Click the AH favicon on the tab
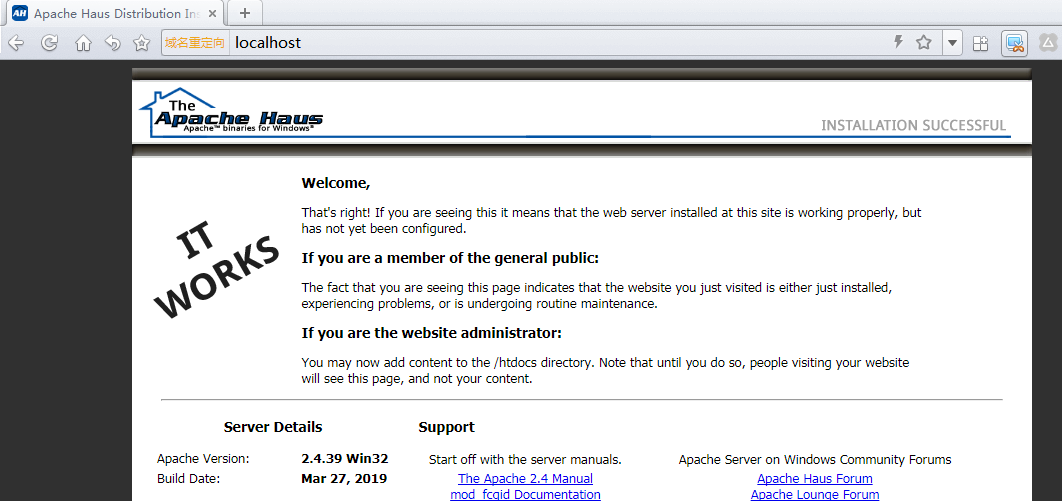The height and width of the screenshot is (501, 1062). (20, 14)
